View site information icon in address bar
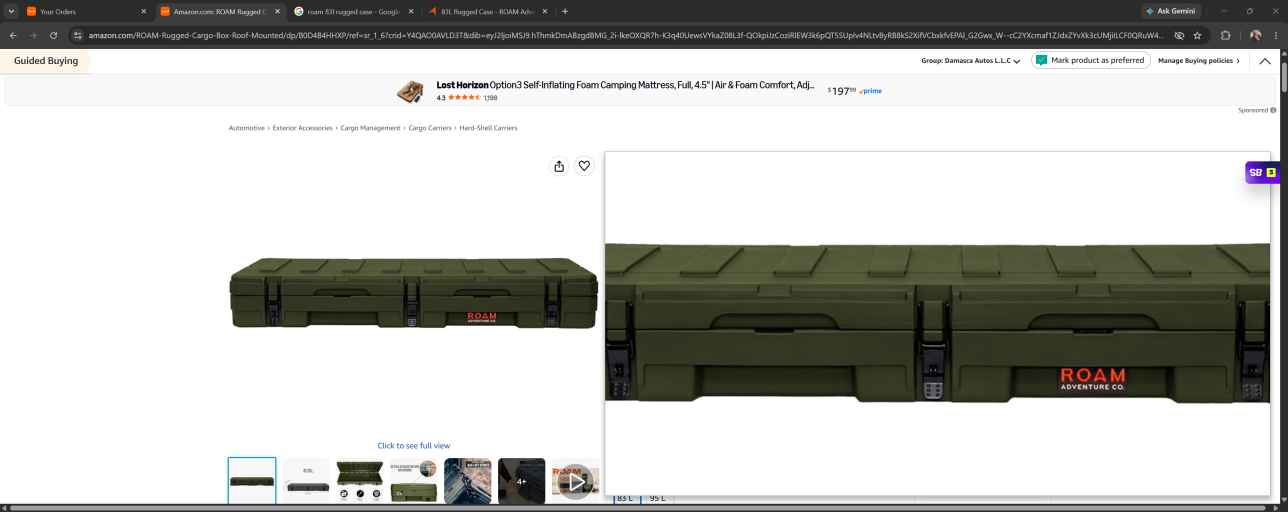The height and width of the screenshot is (512, 1288). coord(78,35)
